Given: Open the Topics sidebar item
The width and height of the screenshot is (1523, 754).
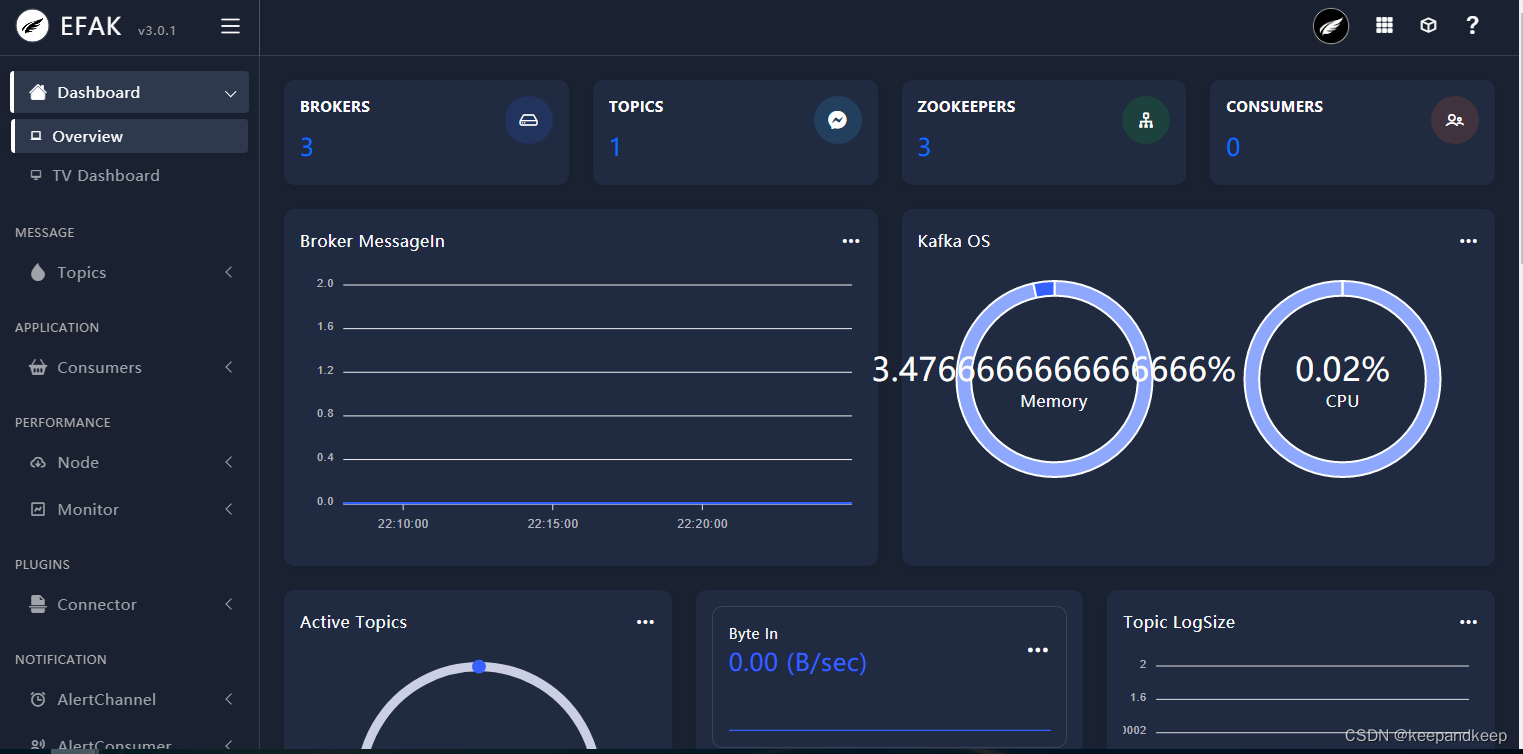Looking at the screenshot, I should pos(130,272).
